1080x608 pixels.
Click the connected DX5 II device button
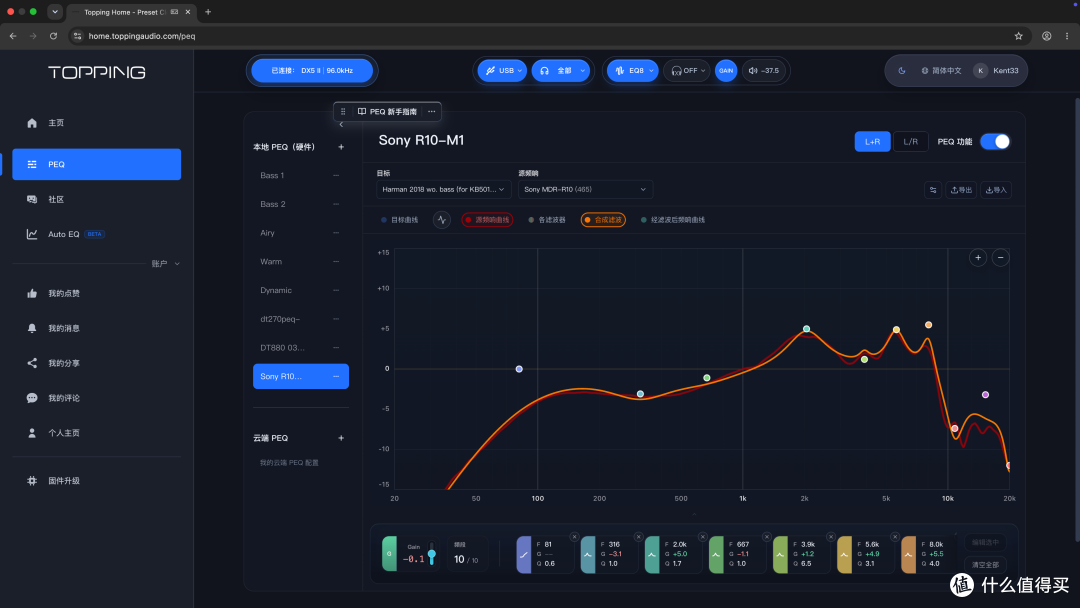coord(312,70)
